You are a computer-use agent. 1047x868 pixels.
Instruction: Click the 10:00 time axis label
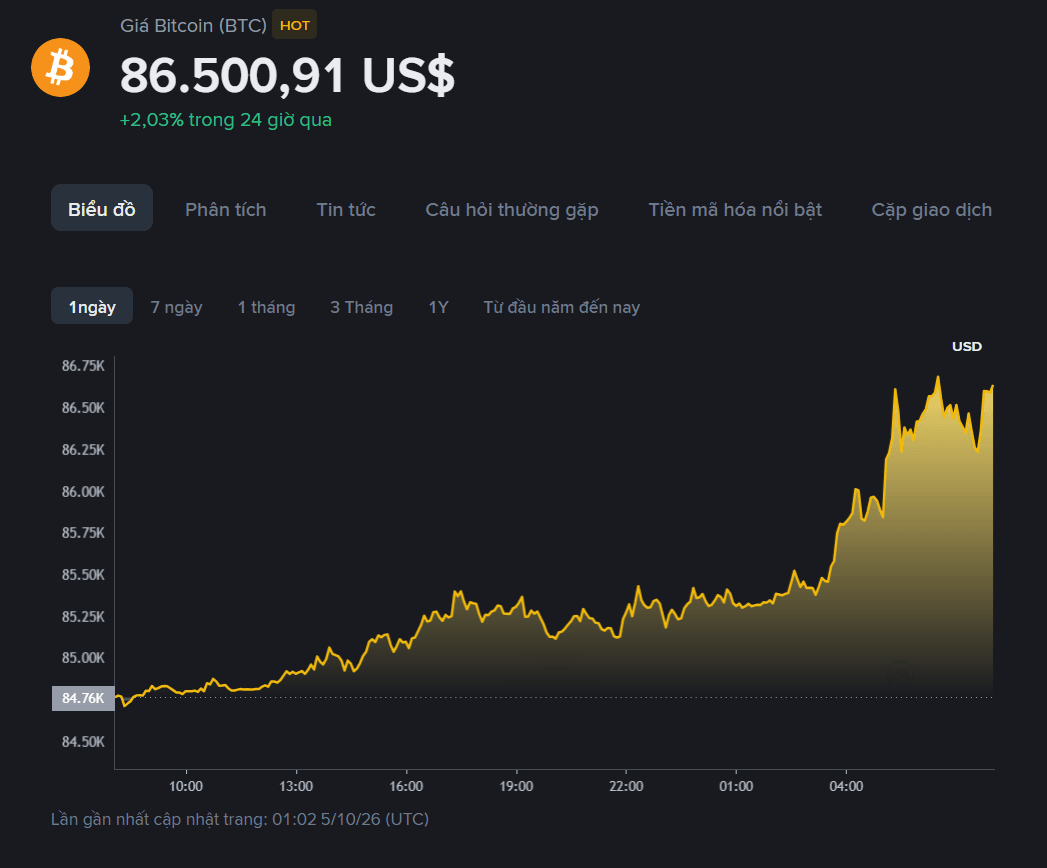(x=186, y=786)
